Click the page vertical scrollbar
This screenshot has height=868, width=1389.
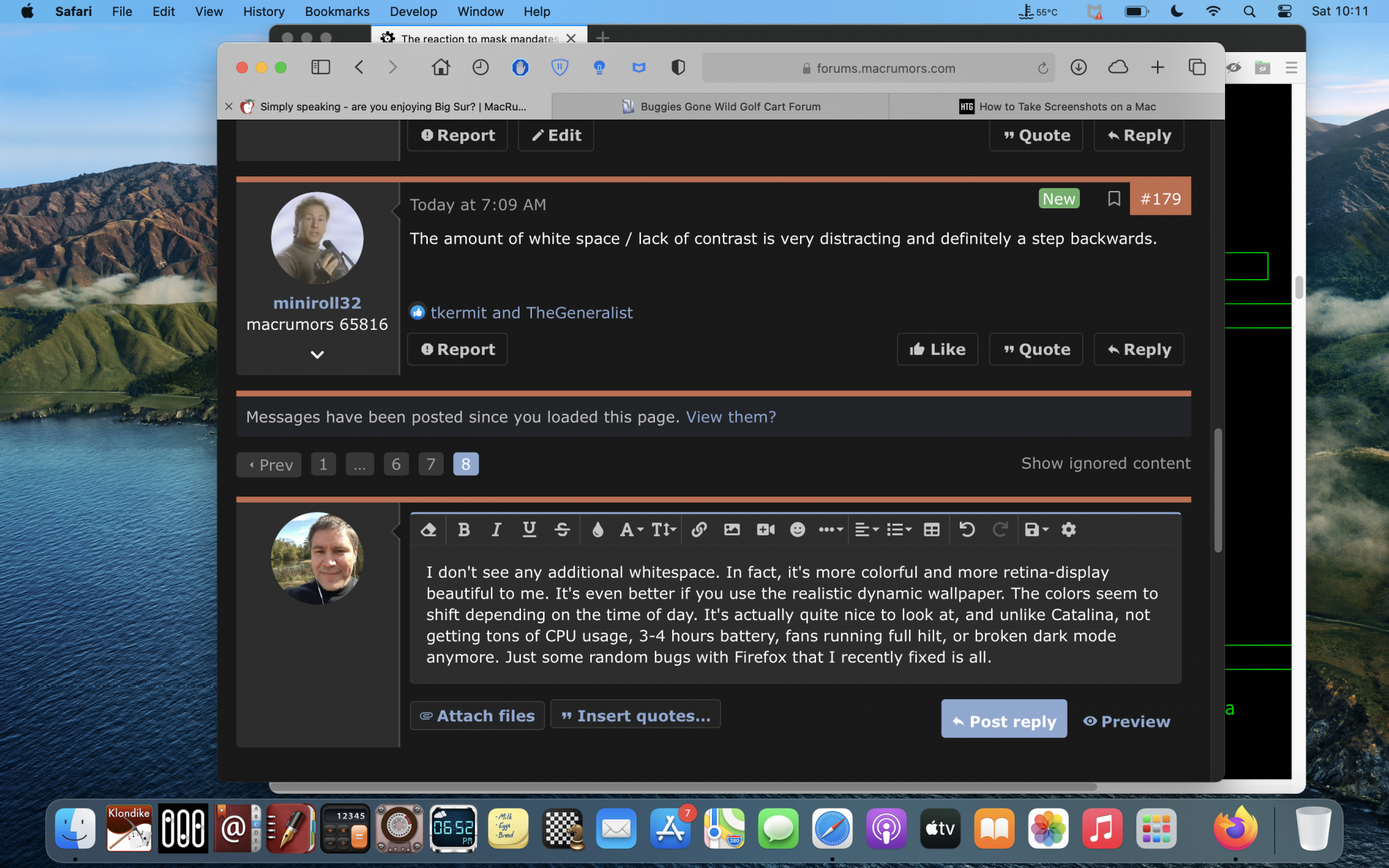tap(1217, 490)
